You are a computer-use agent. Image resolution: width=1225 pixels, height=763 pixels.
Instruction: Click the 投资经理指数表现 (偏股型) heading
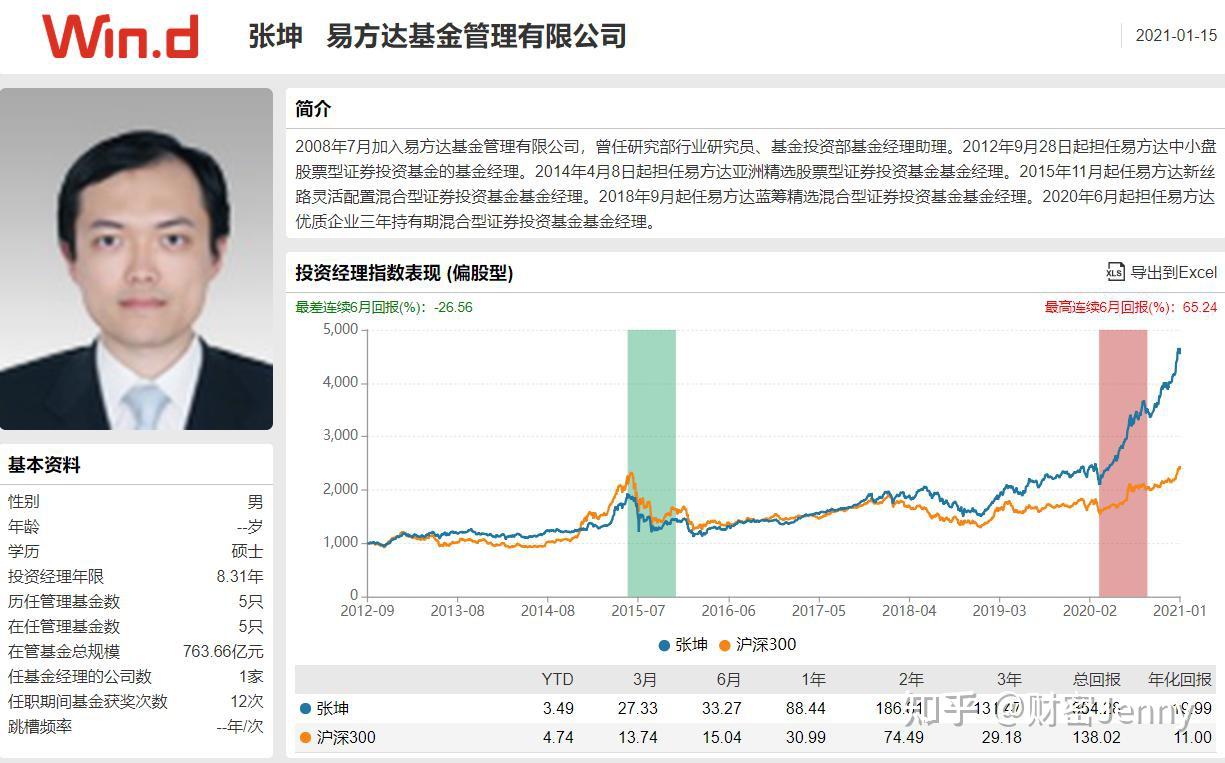tap(404, 273)
